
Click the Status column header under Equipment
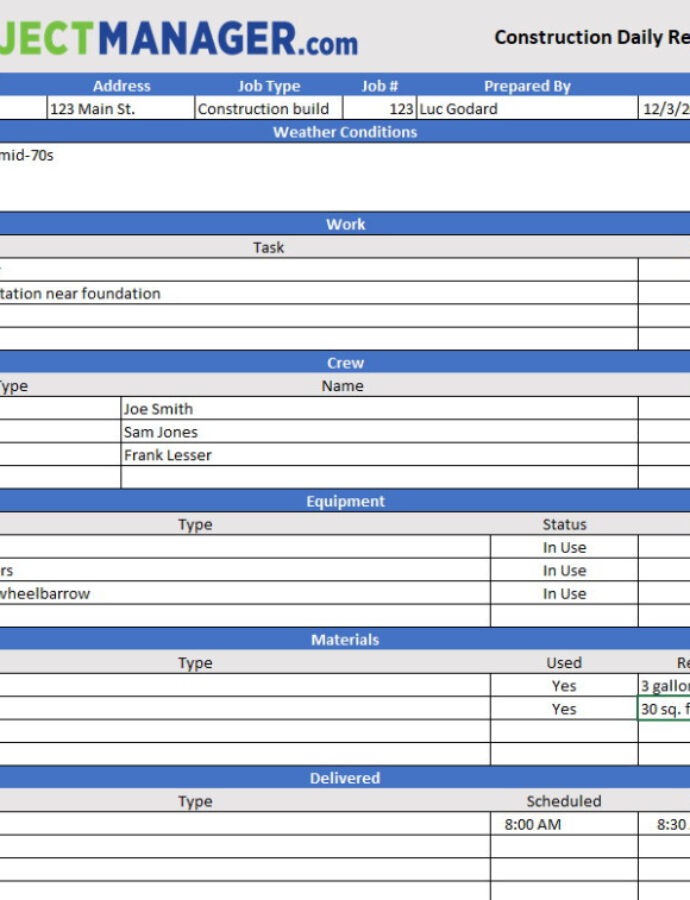click(564, 525)
